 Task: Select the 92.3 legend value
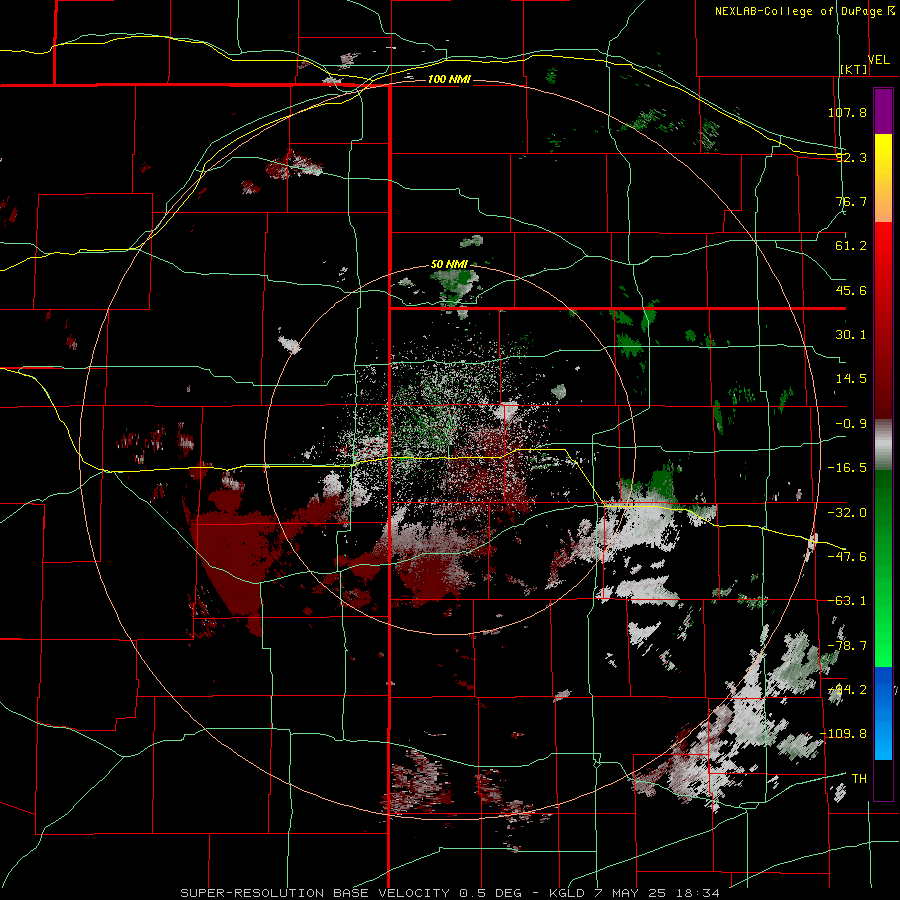click(851, 157)
